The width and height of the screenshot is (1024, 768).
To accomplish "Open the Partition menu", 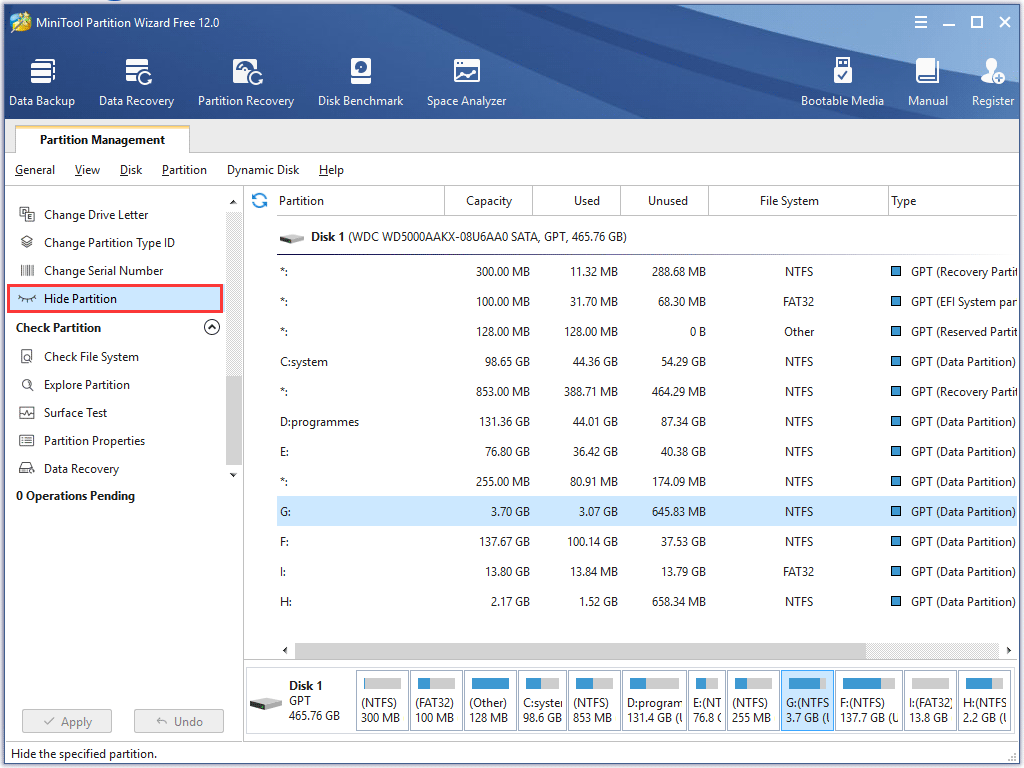I will (184, 170).
